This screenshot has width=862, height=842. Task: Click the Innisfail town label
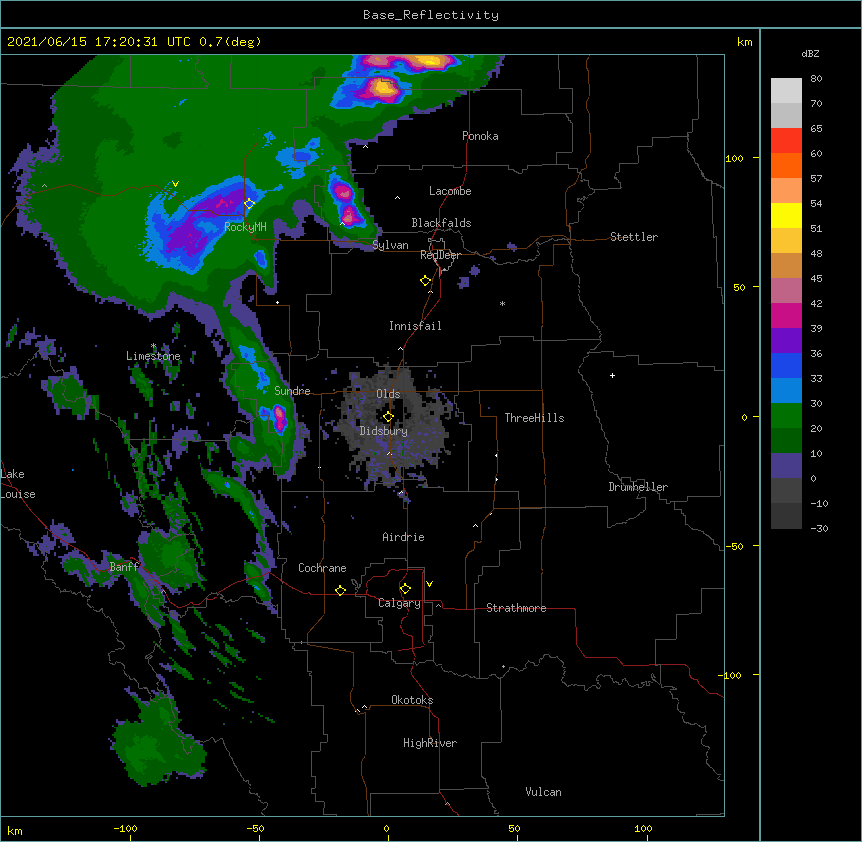pyautogui.click(x=415, y=326)
